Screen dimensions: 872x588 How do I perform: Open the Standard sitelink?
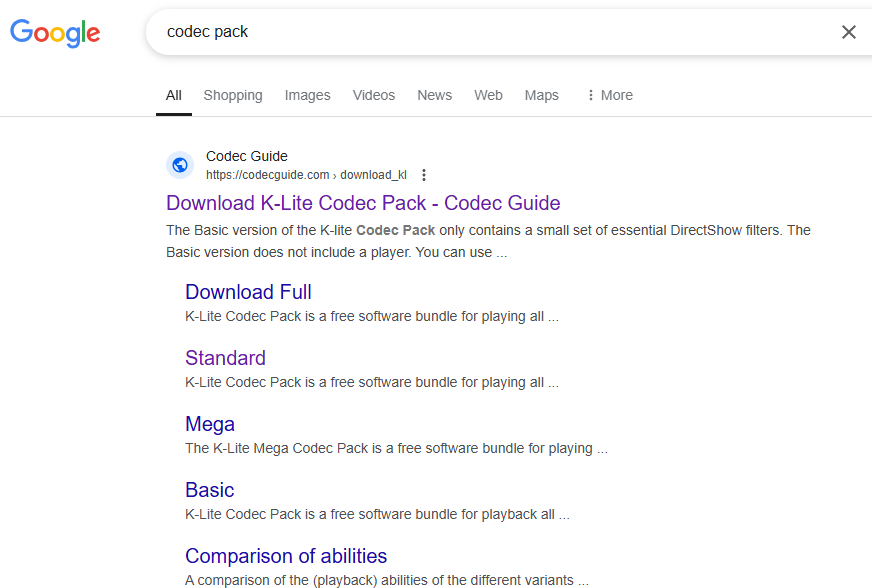225,358
